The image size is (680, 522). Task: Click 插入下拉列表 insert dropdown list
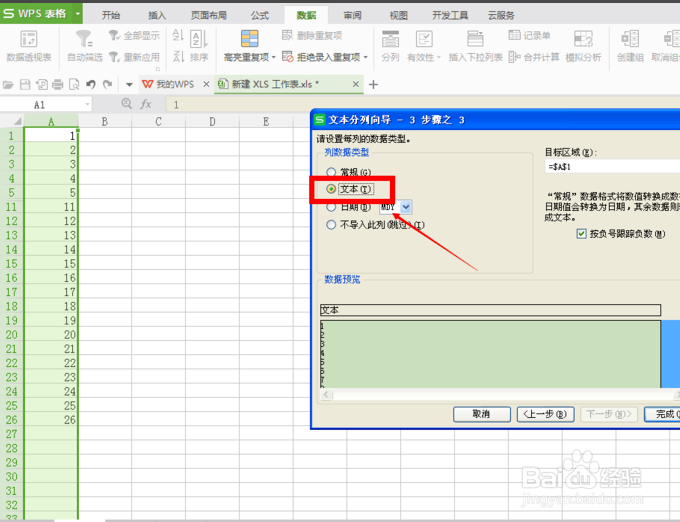pos(475,46)
